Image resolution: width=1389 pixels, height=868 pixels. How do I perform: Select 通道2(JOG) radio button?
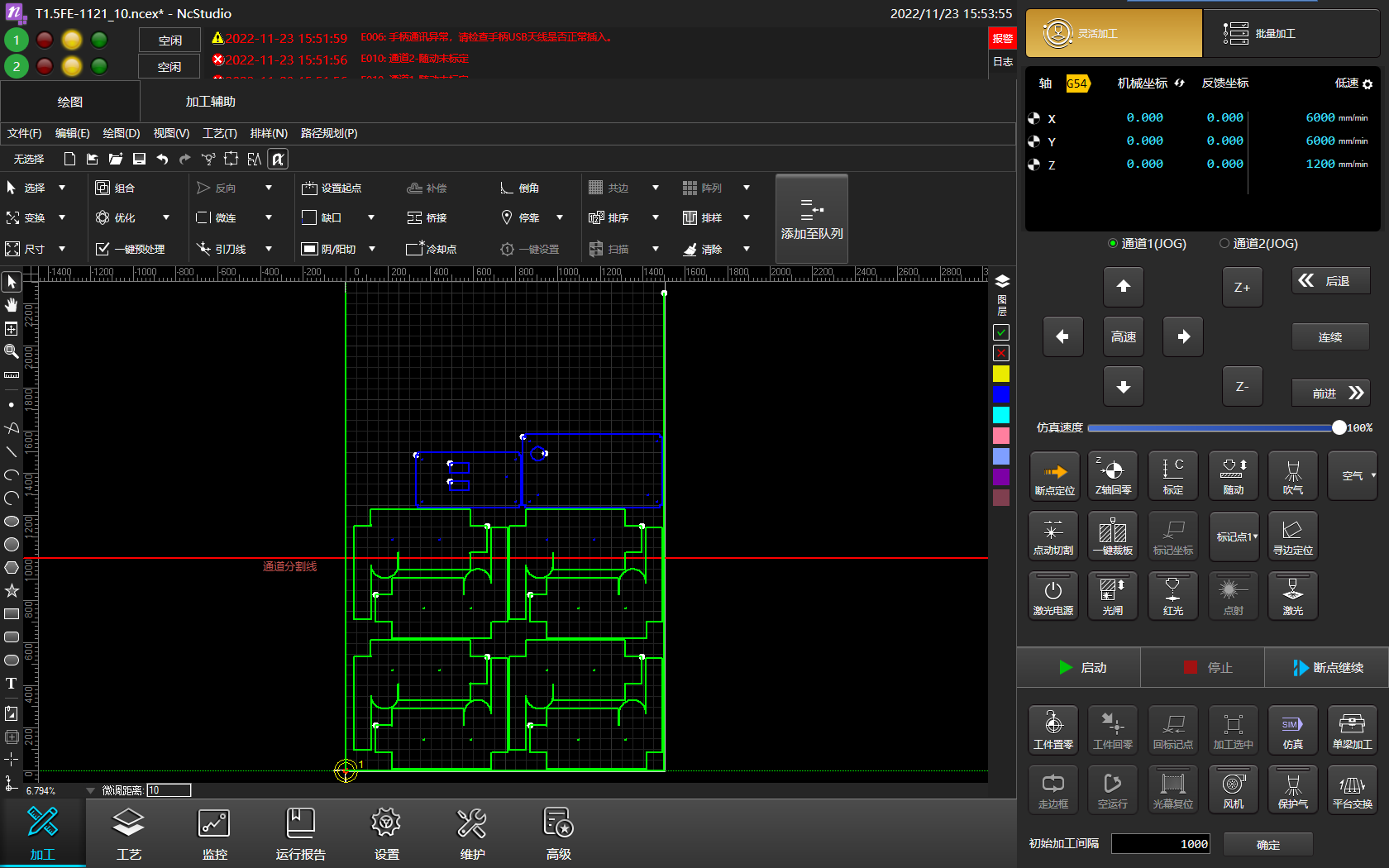pyautogui.click(x=1224, y=244)
